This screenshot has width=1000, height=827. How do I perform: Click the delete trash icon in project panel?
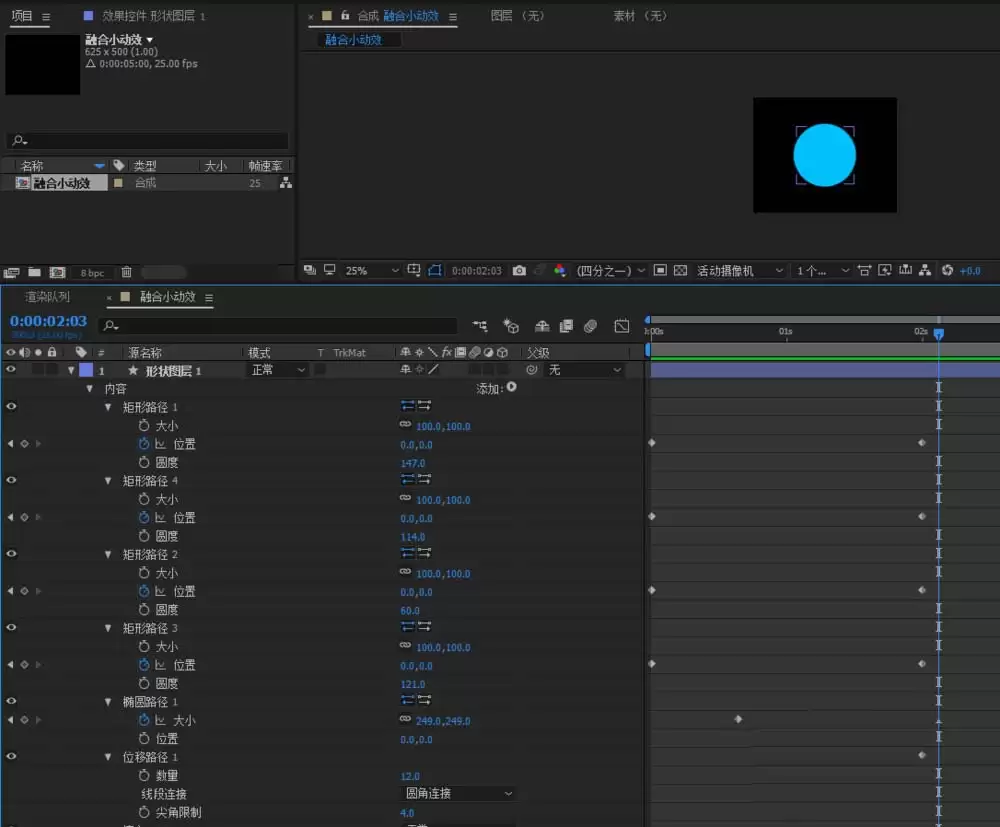point(126,272)
